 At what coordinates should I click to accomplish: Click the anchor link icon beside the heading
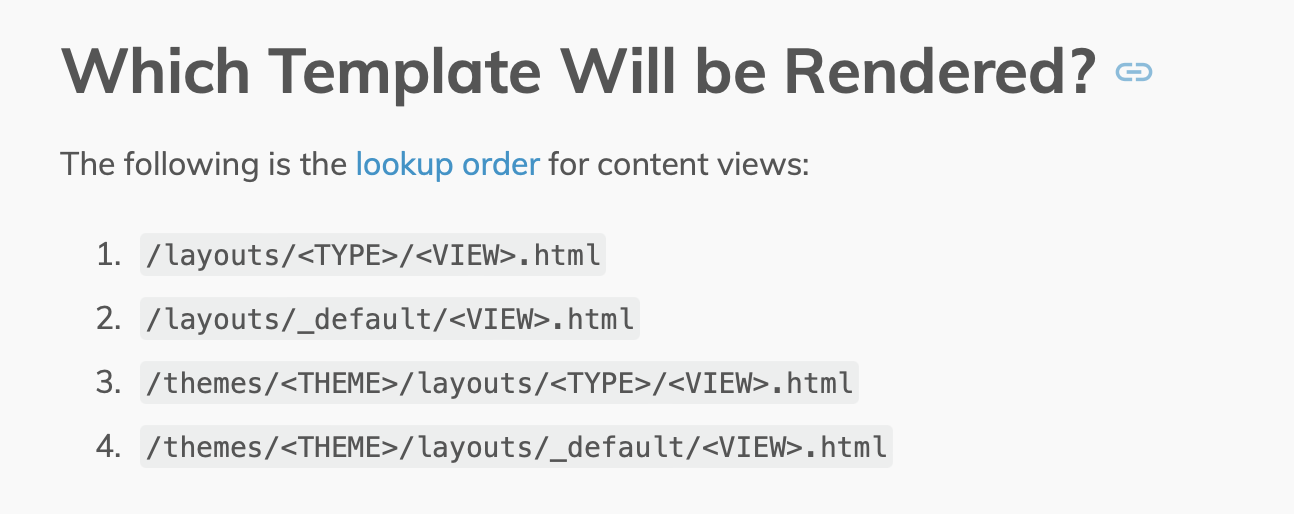click(x=1134, y=72)
